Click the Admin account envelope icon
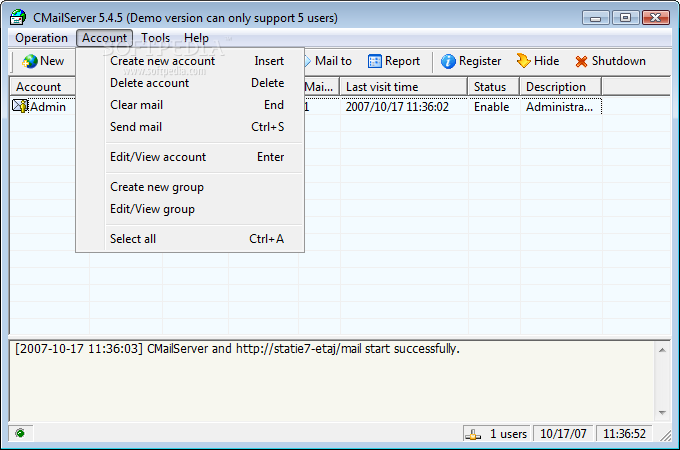Screen dimensions: 680x450 pyautogui.click(x=20, y=106)
